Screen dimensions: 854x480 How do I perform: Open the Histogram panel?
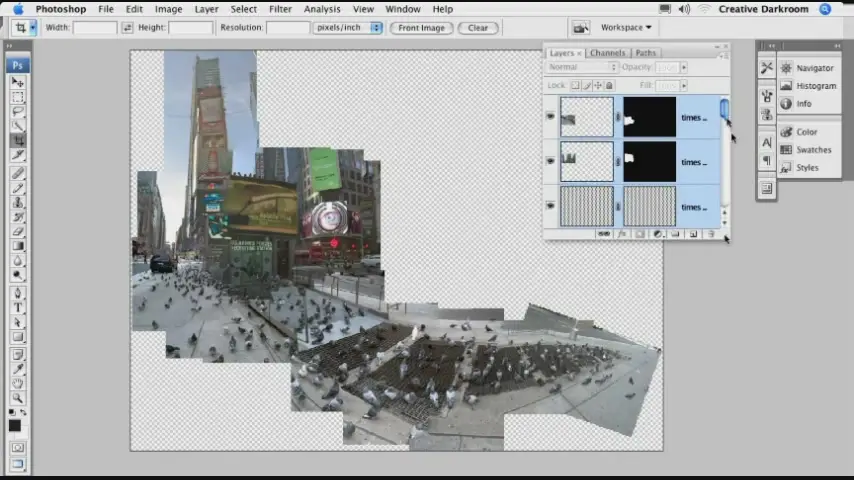pos(815,86)
